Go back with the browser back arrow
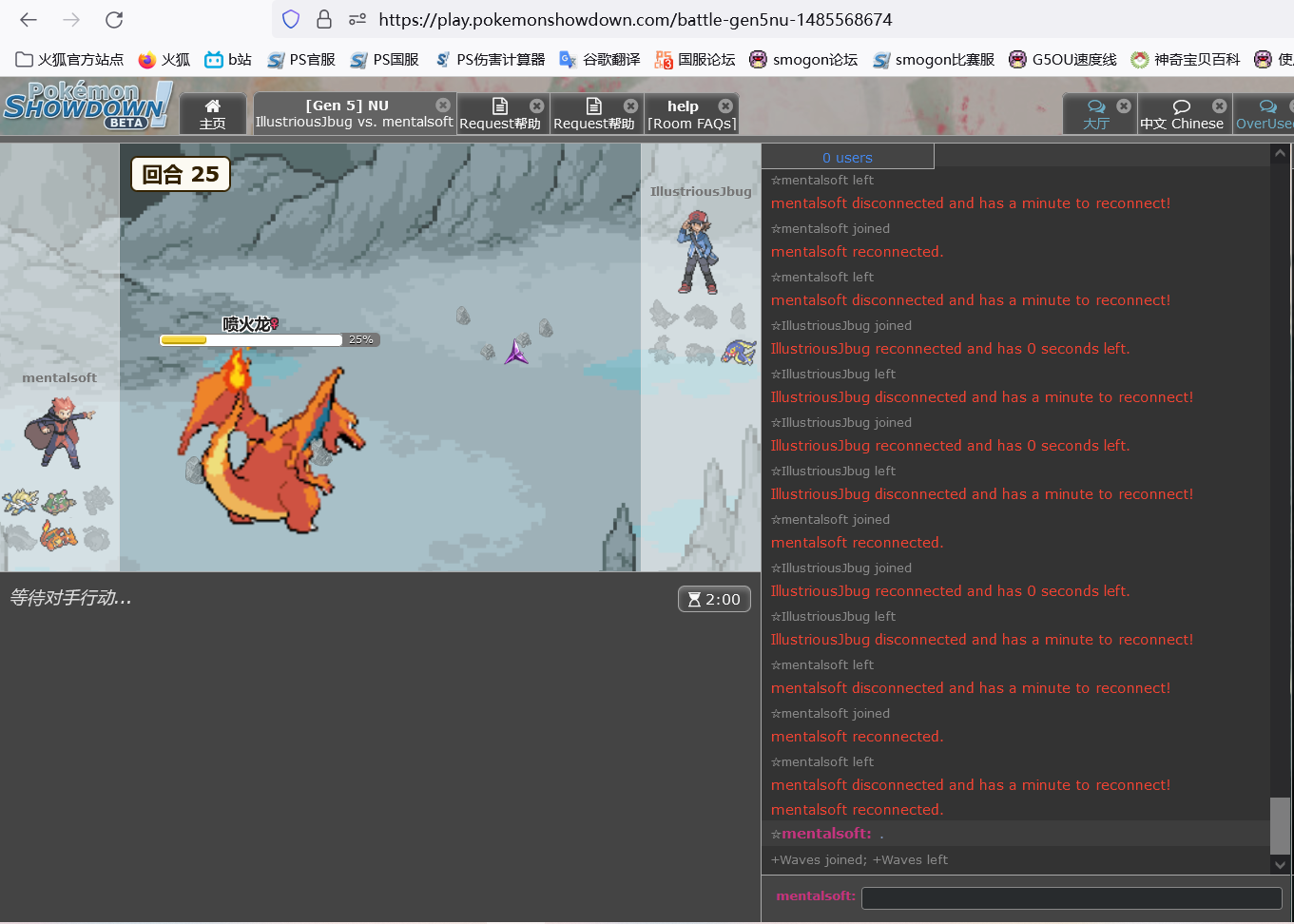This screenshot has width=1294, height=924. [29, 19]
